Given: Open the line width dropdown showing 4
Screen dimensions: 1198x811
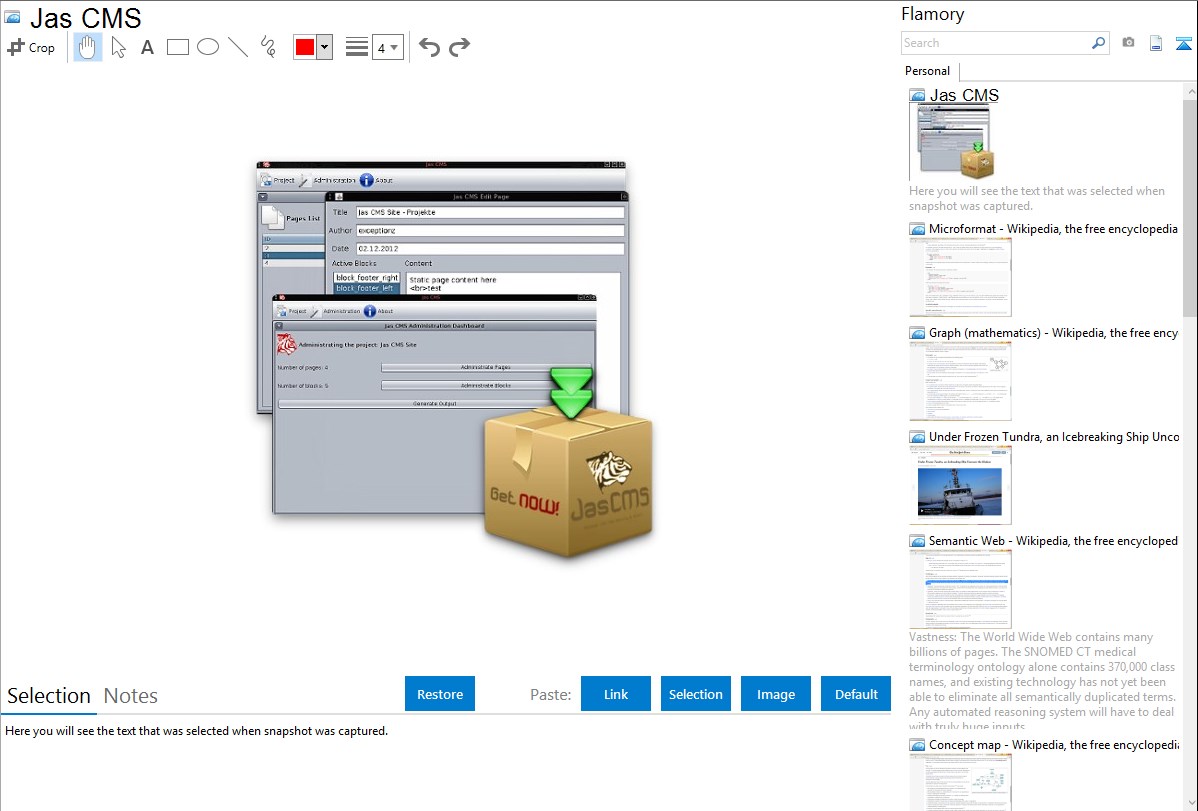Looking at the screenshot, I should pyautogui.click(x=387, y=48).
